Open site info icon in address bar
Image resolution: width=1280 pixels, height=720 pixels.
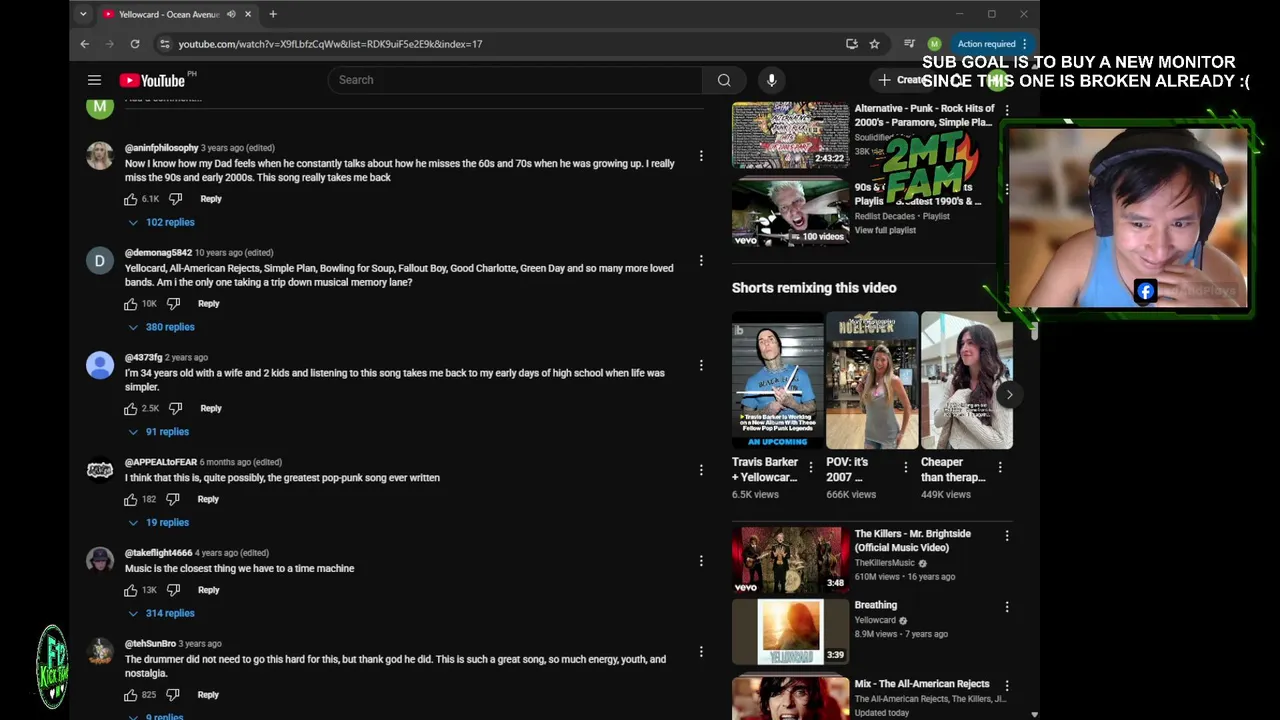(164, 44)
